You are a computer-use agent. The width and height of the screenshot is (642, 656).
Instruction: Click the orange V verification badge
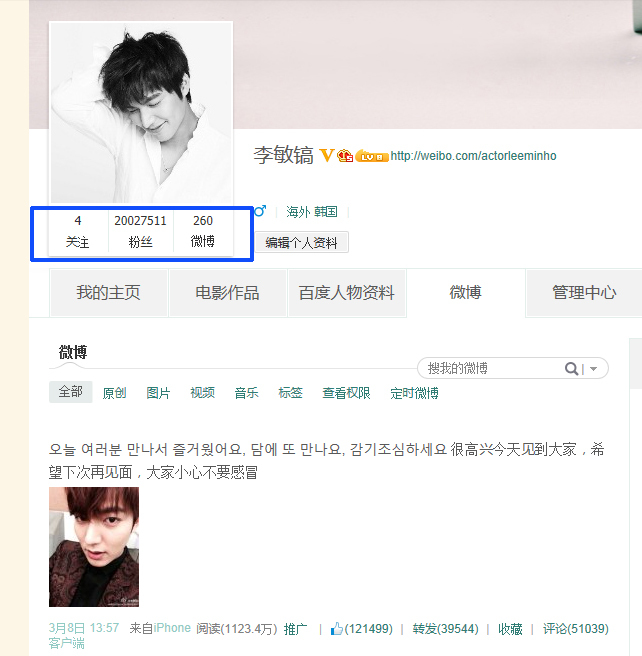pos(327,155)
